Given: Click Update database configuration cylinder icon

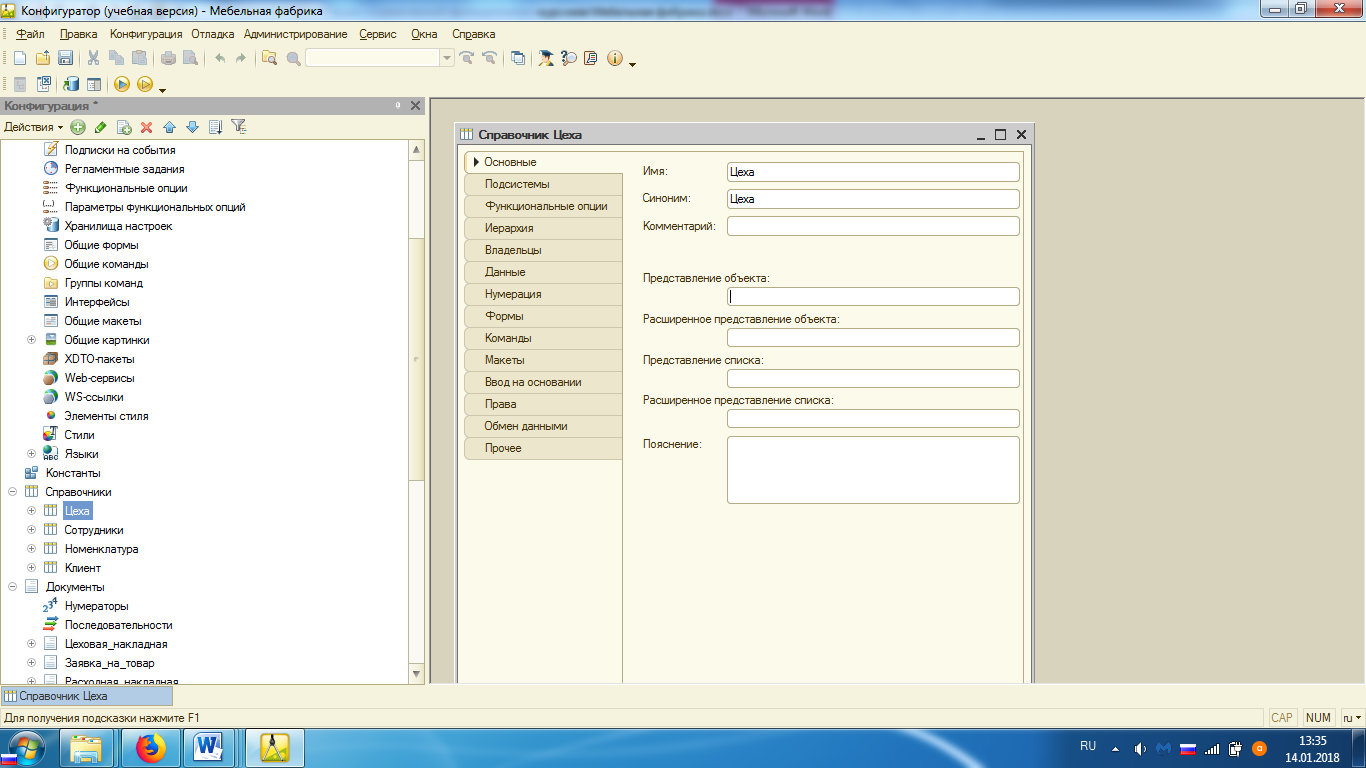Looking at the screenshot, I should point(71,84).
